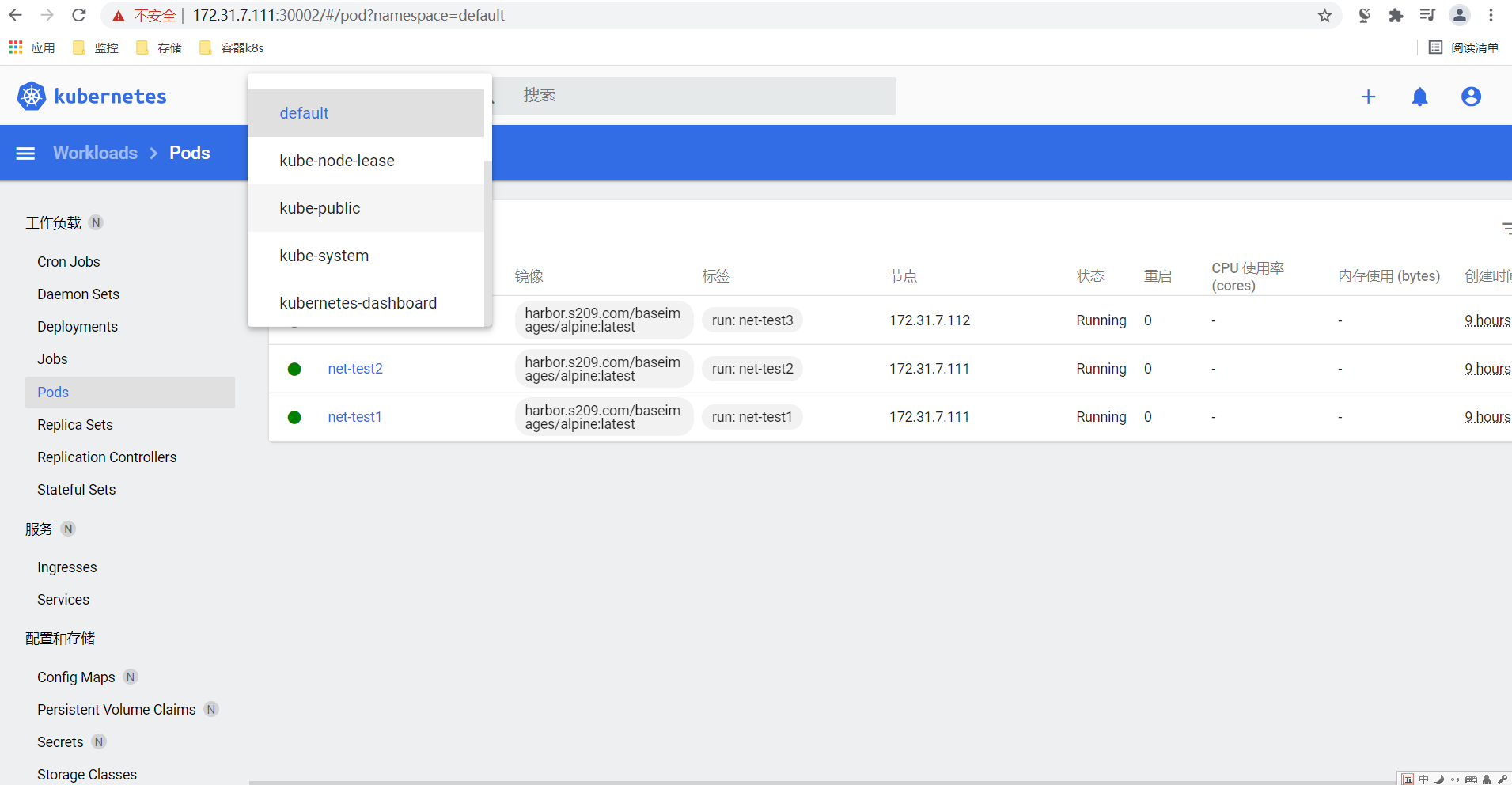Select the kubernetes-dashboard namespace
Image resolution: width=1512 pixels, height=785 pixels.
point(366,303)
